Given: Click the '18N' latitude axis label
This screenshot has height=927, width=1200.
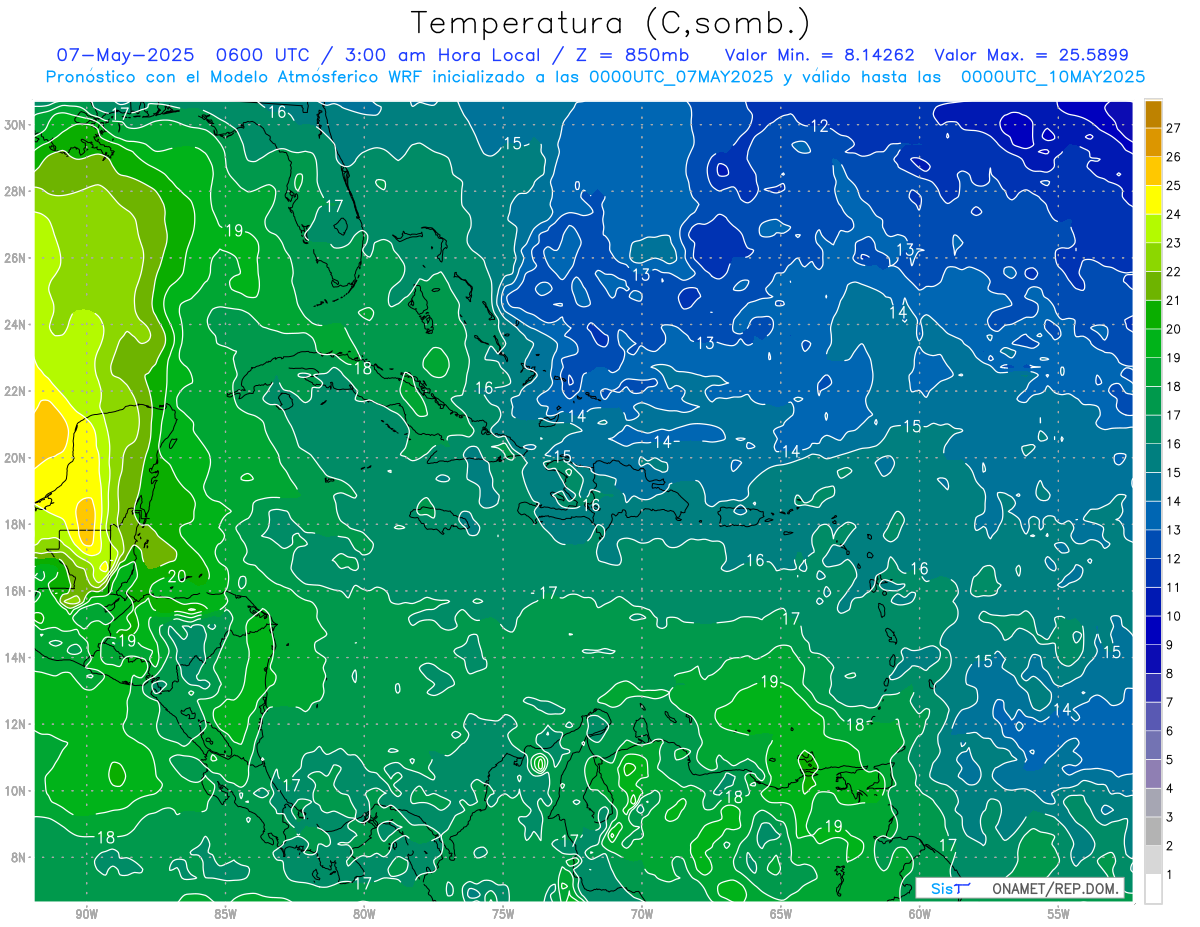Looking at the screenshot, I should 14,524.
